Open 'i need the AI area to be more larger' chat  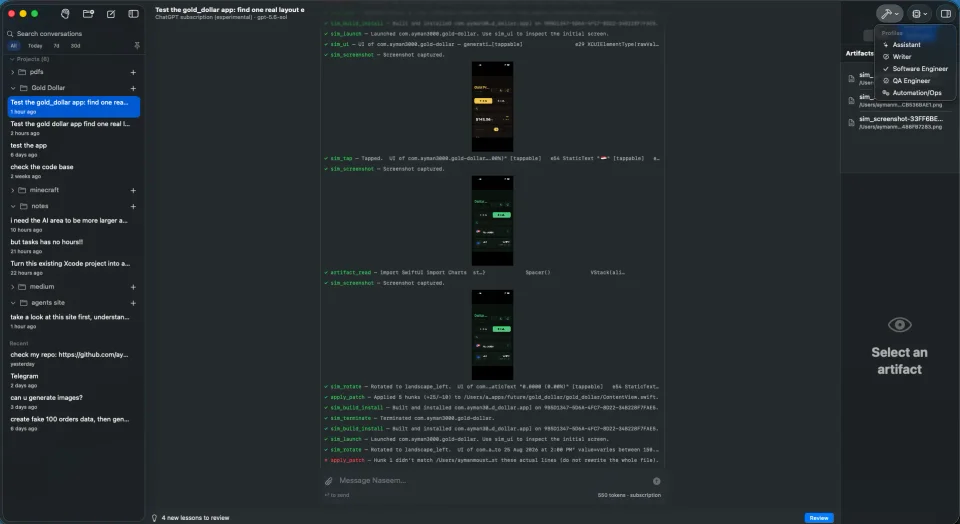tap(73, 225)
